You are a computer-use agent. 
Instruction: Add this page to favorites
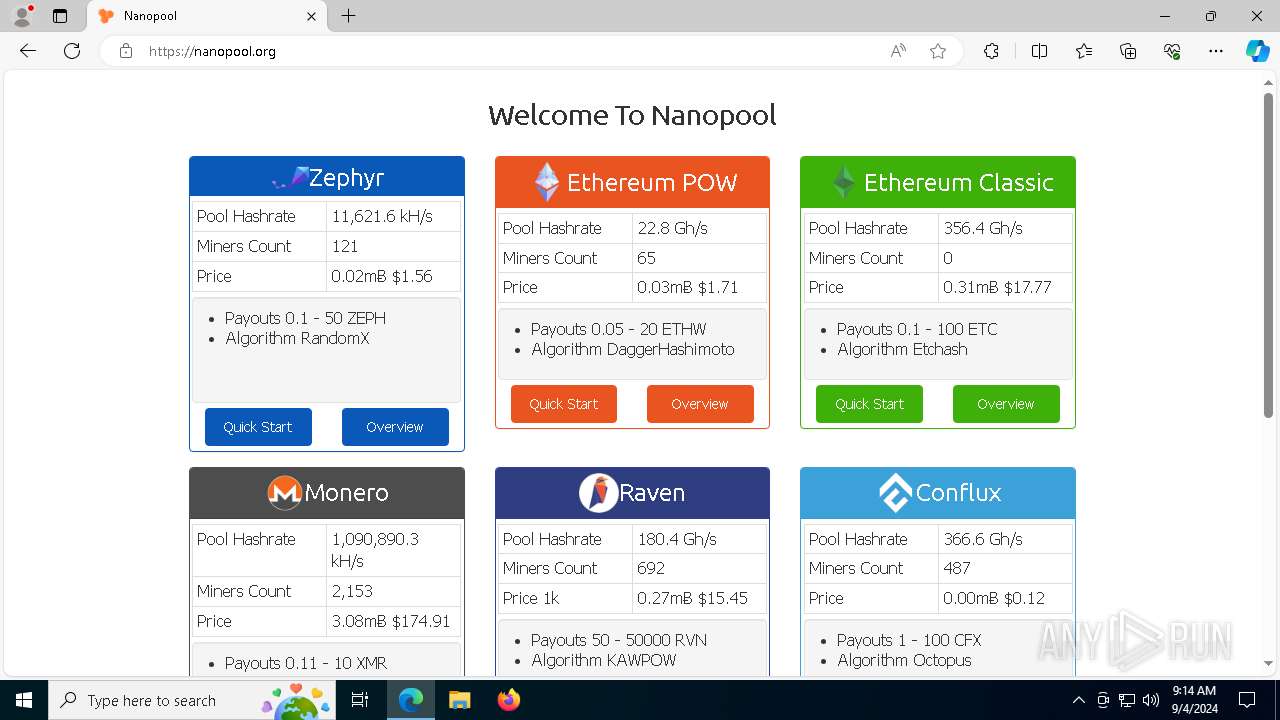[938, 51]
